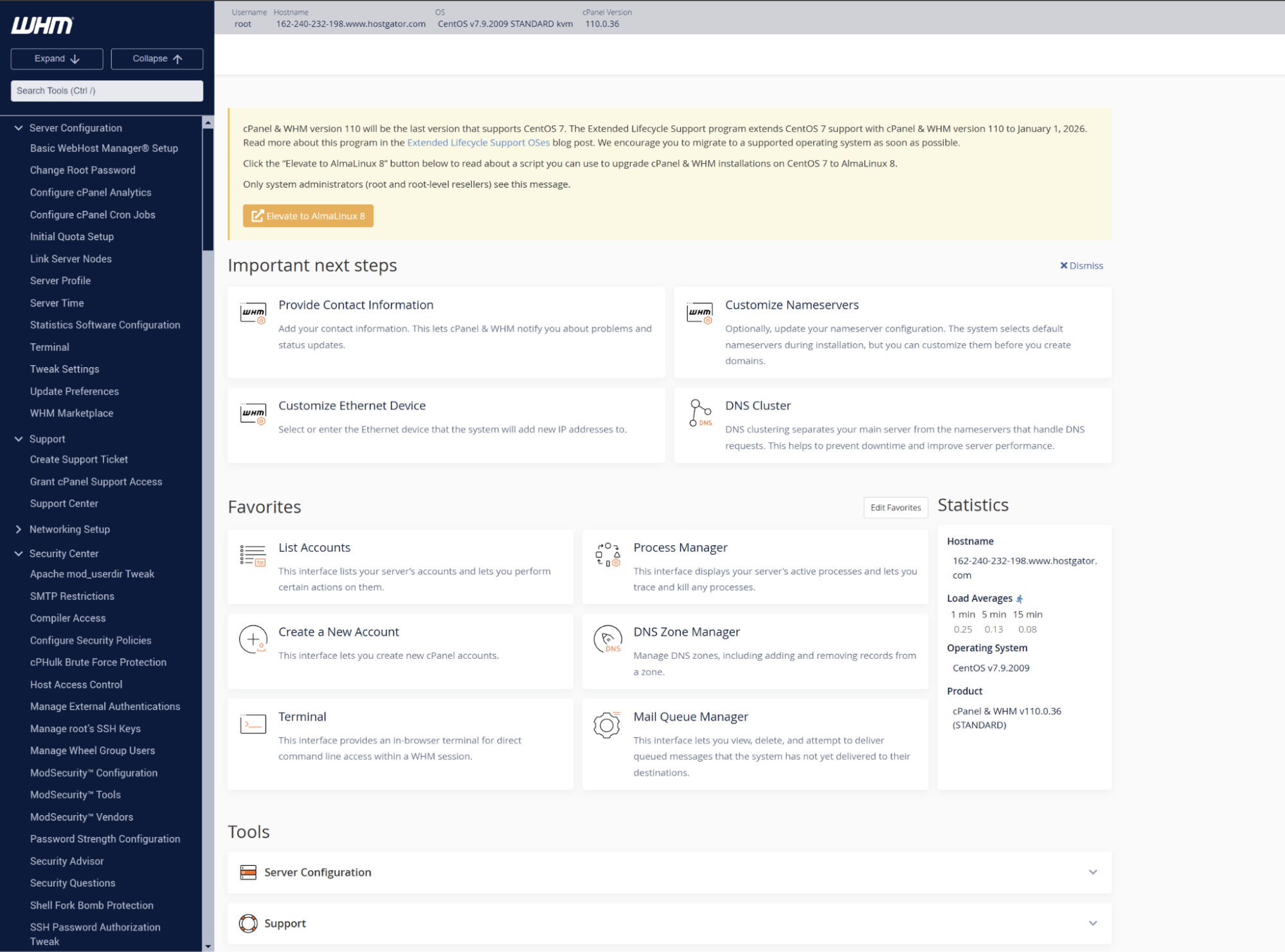This screenshot has width=1285, height=952.
Task: Open the Mail Queue Manager gear icon
Action: pos(607,724)
